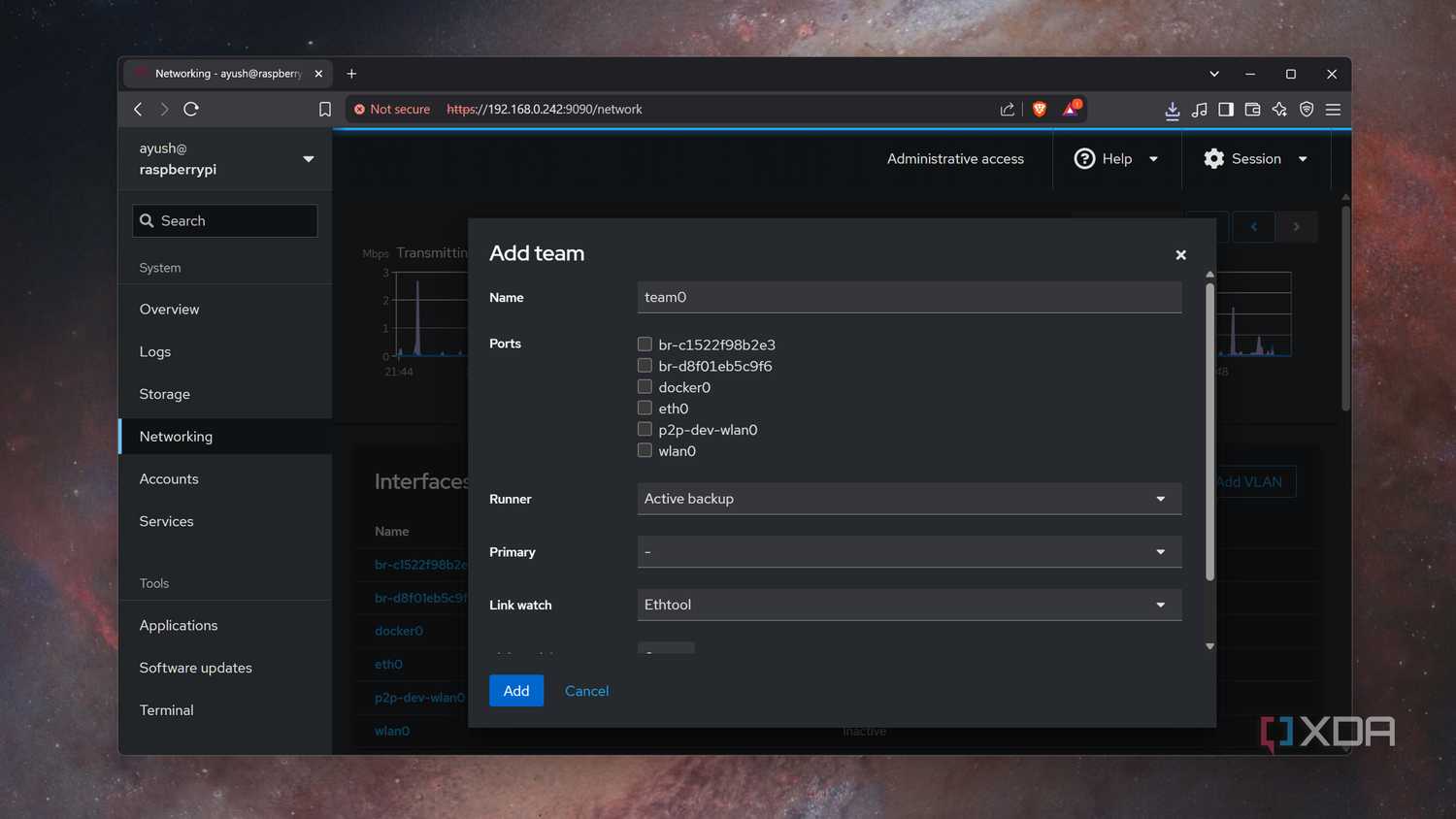Image resolution: width=1456 pixels, height=819 pixels.
Task: Open Brave Shields lion icon
Action: tap(1040, 110)
